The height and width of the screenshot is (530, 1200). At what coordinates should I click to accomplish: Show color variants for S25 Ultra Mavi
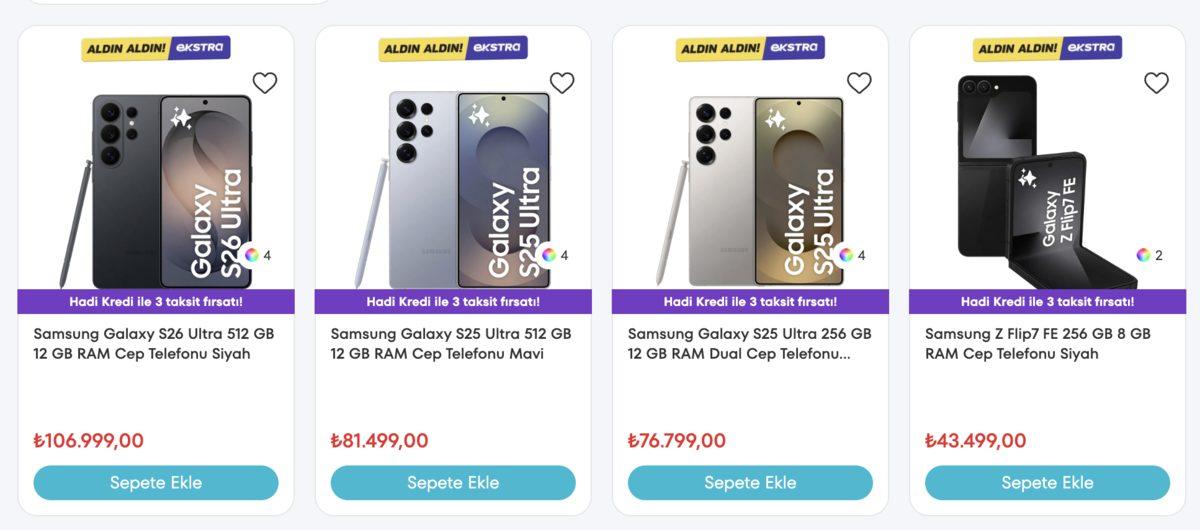pos(549,255)
